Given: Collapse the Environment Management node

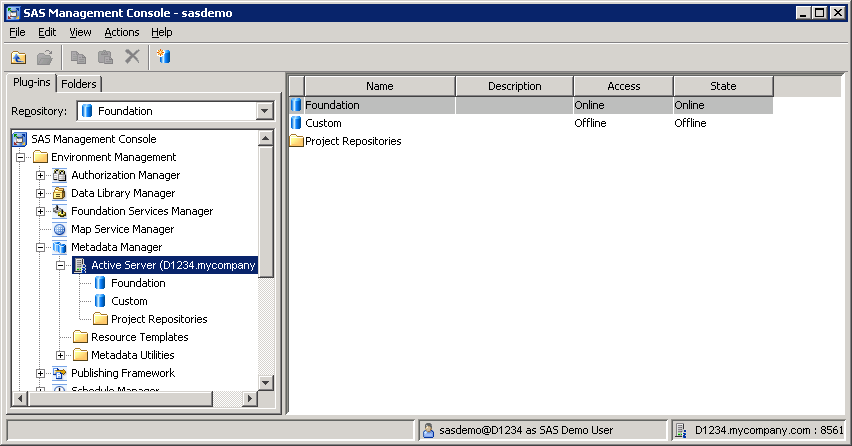Looking at the screenshot, I should [20, 158].
